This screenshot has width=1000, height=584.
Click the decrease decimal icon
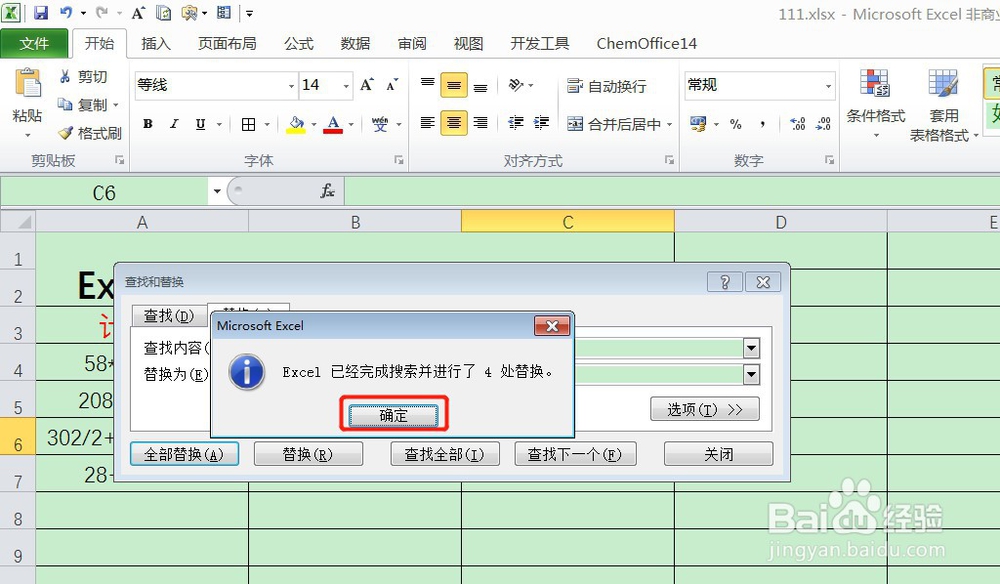pos(823,124)
